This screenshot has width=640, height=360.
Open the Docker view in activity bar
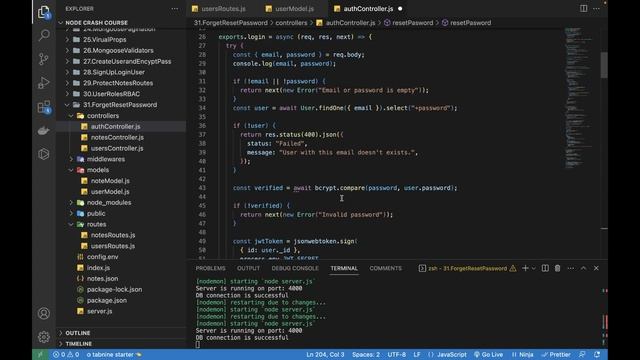(x=44, y=131)
